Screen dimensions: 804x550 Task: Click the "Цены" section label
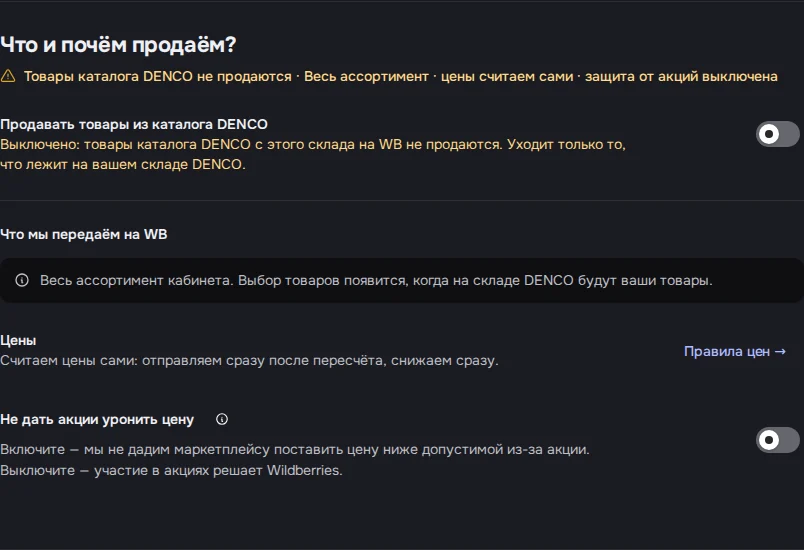click(x=18, y=340)
